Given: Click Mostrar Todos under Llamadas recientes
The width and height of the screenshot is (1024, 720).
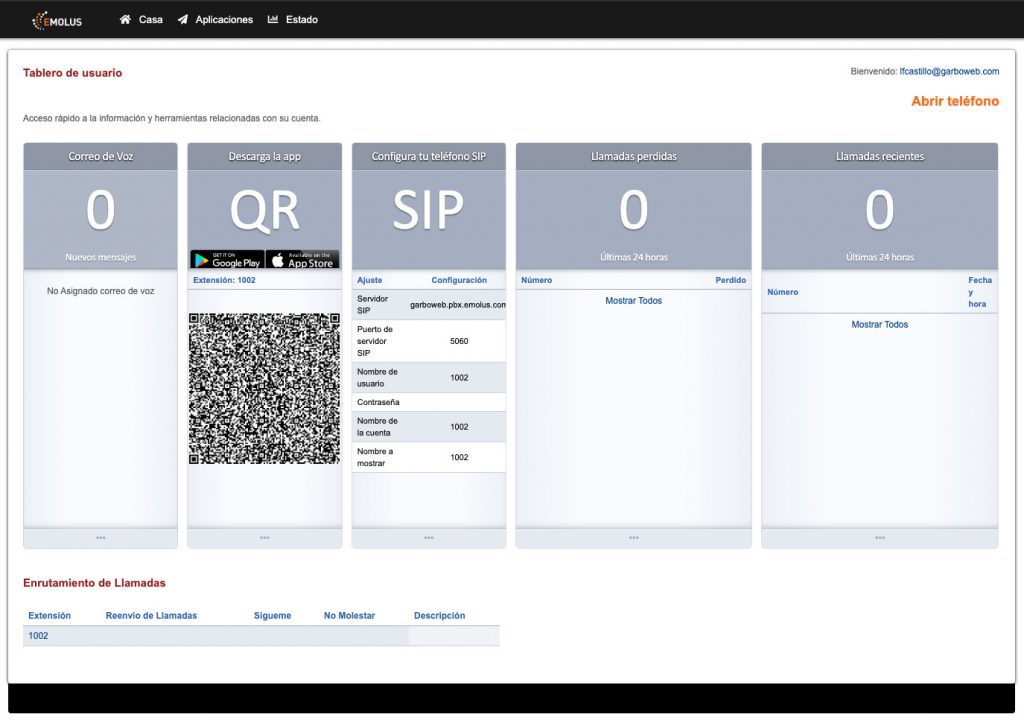Looking at the screenshot, I should (x=880, y=324).
